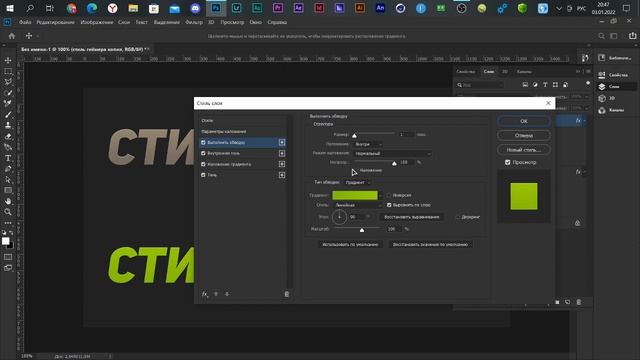Enable the Dither checkbox

point(458,217)
